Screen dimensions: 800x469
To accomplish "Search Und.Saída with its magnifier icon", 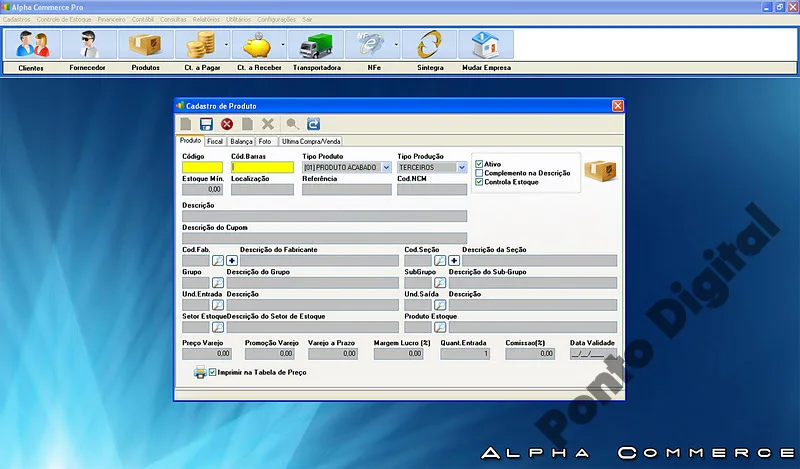I will click(440, 305).
